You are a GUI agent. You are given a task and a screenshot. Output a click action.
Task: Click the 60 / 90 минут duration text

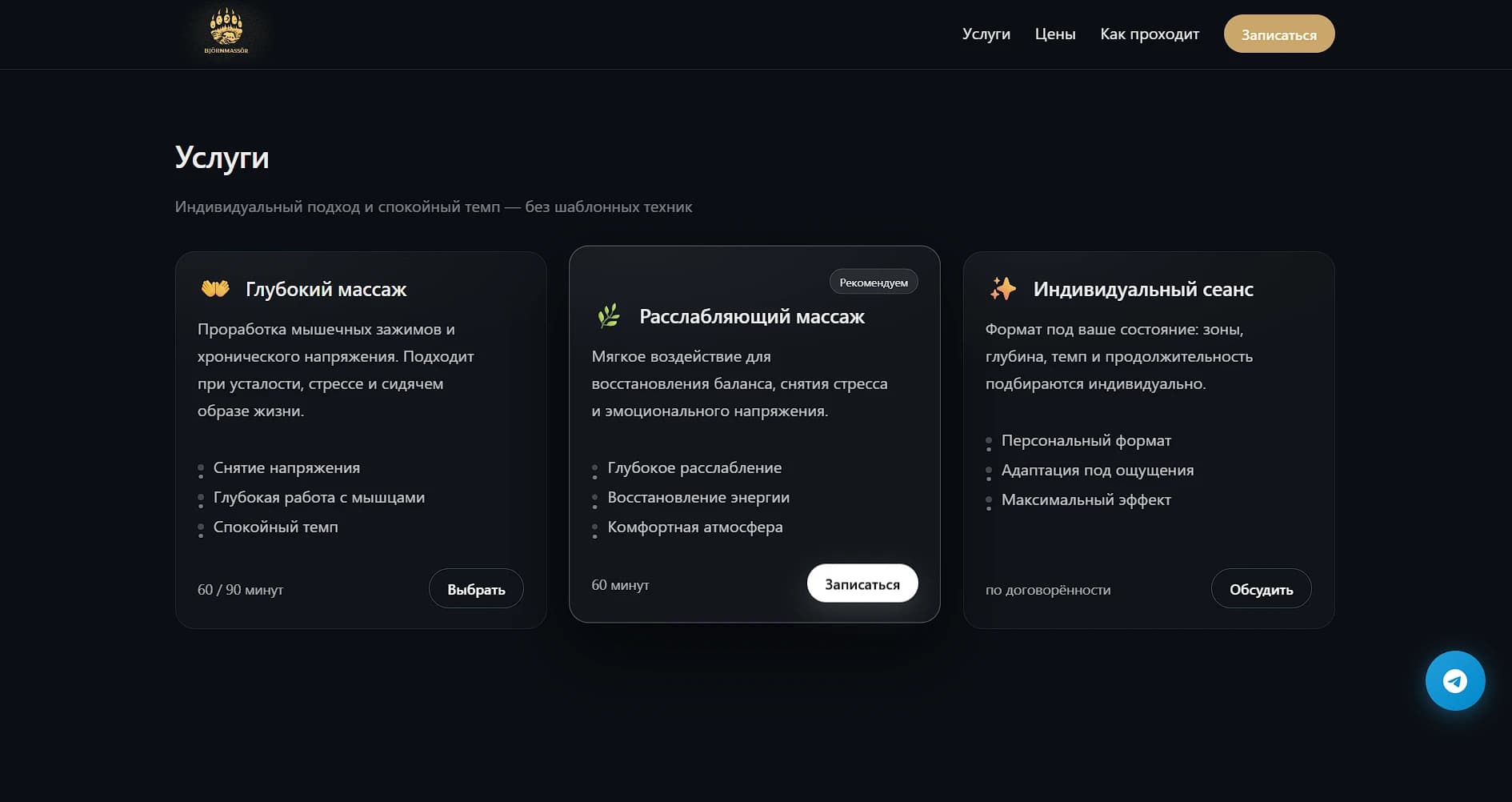click(x=240, y=590)
